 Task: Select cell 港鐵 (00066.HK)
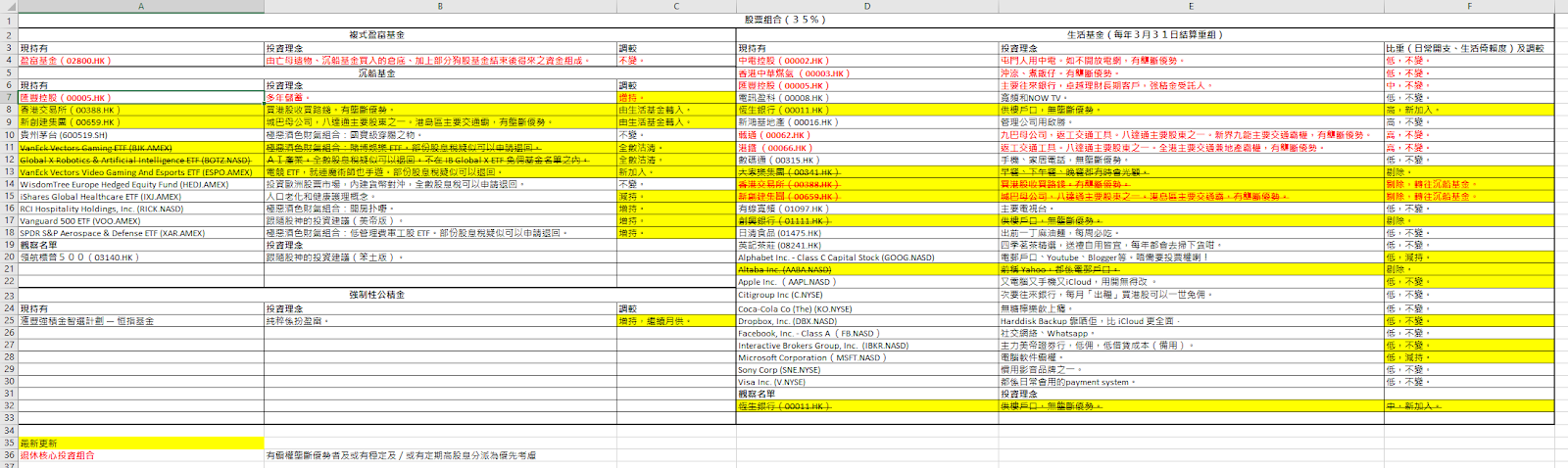867,148
